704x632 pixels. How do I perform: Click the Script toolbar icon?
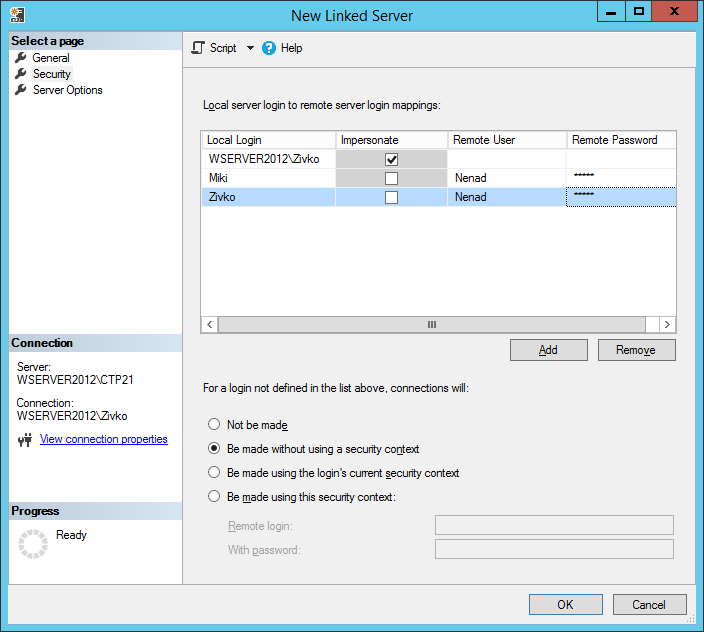(x=198, y=48)
